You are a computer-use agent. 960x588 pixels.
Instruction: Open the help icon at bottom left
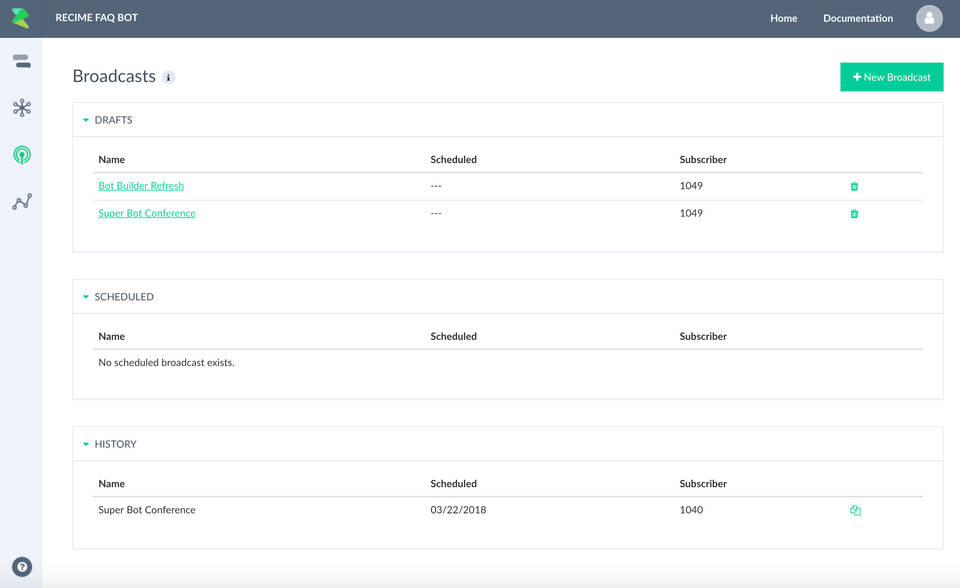(x=21, y=566)
